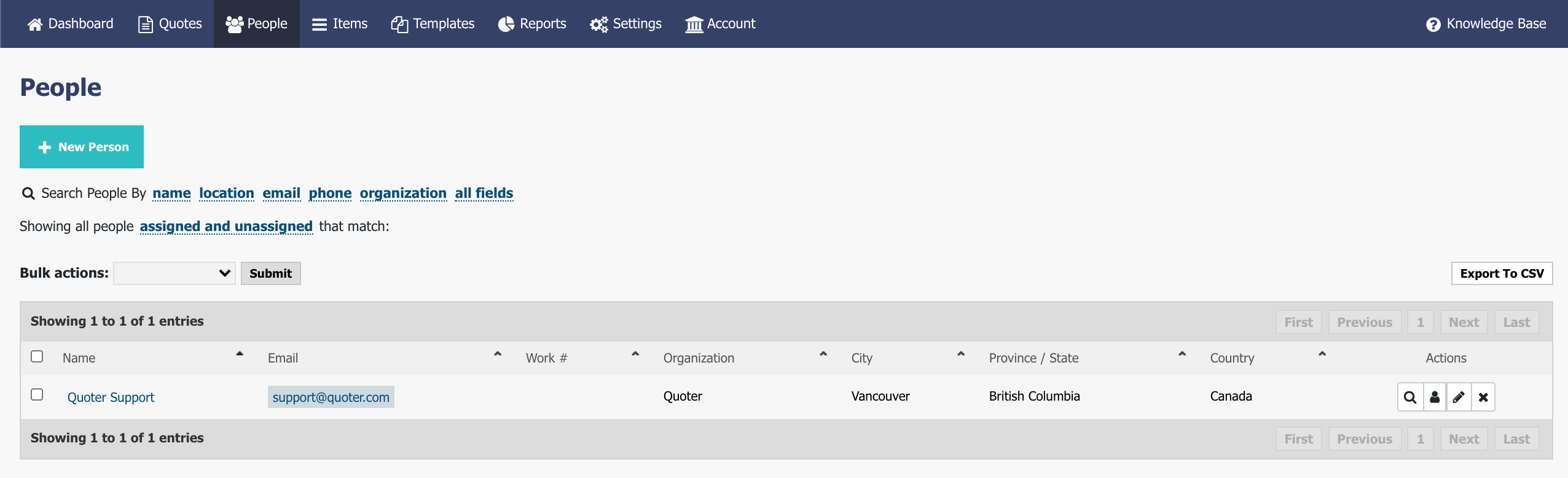
Task: Check the Quoter Support row checkbox
Action: tap(37, 395)
